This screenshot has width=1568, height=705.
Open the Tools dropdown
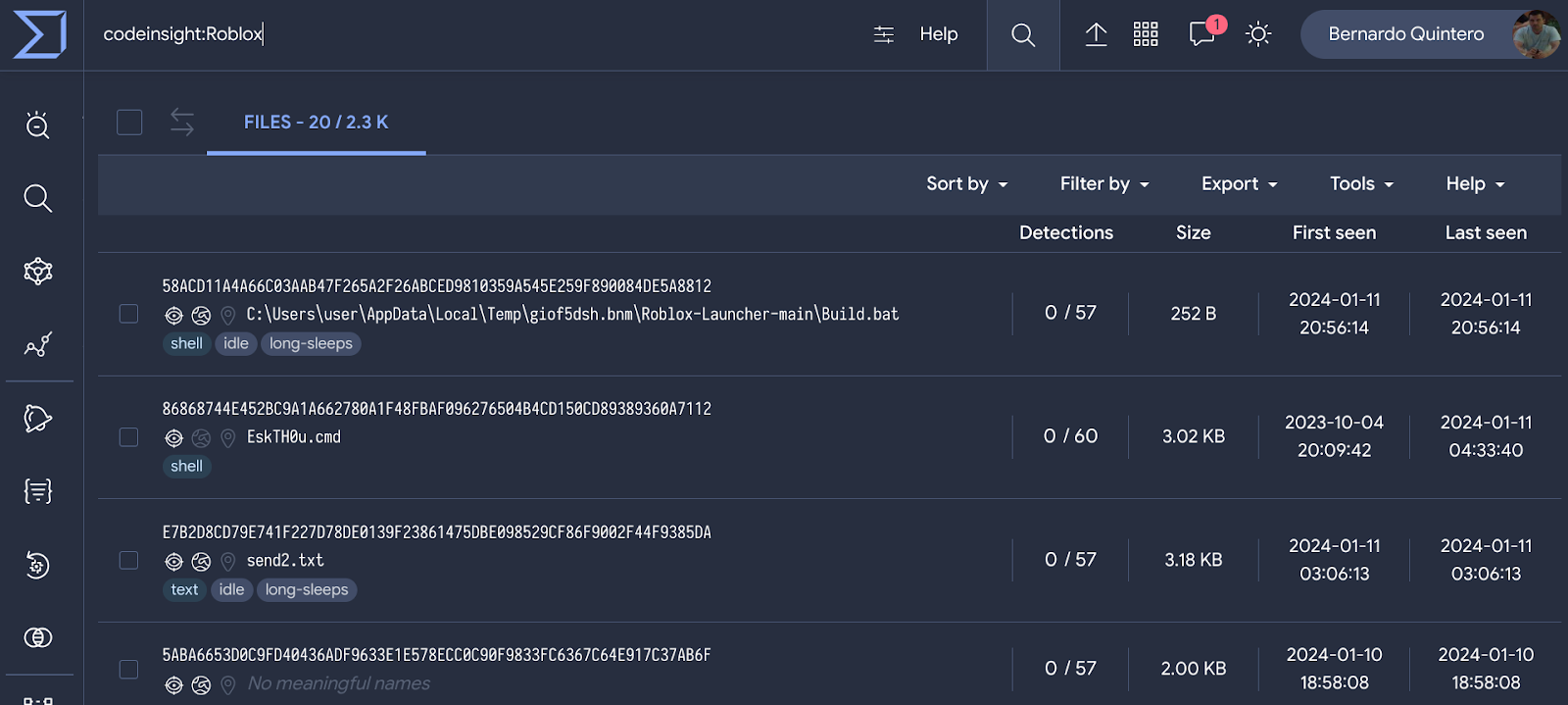(x=1361, y=184)
